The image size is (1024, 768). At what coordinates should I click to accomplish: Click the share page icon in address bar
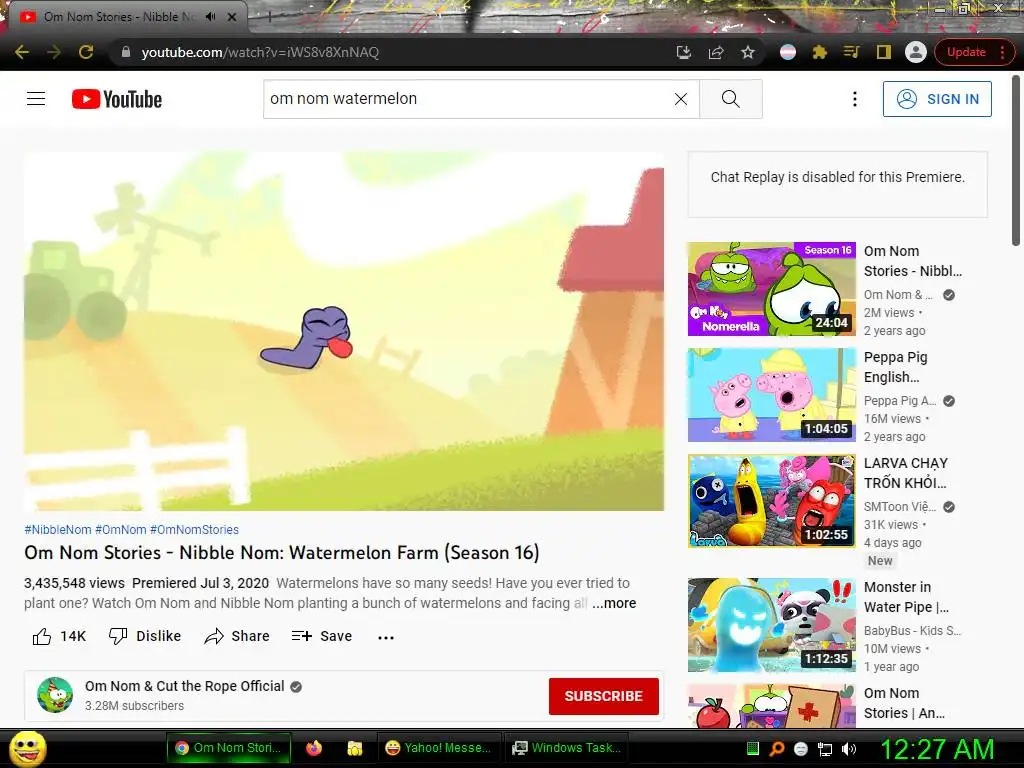[x=716, y=52]
